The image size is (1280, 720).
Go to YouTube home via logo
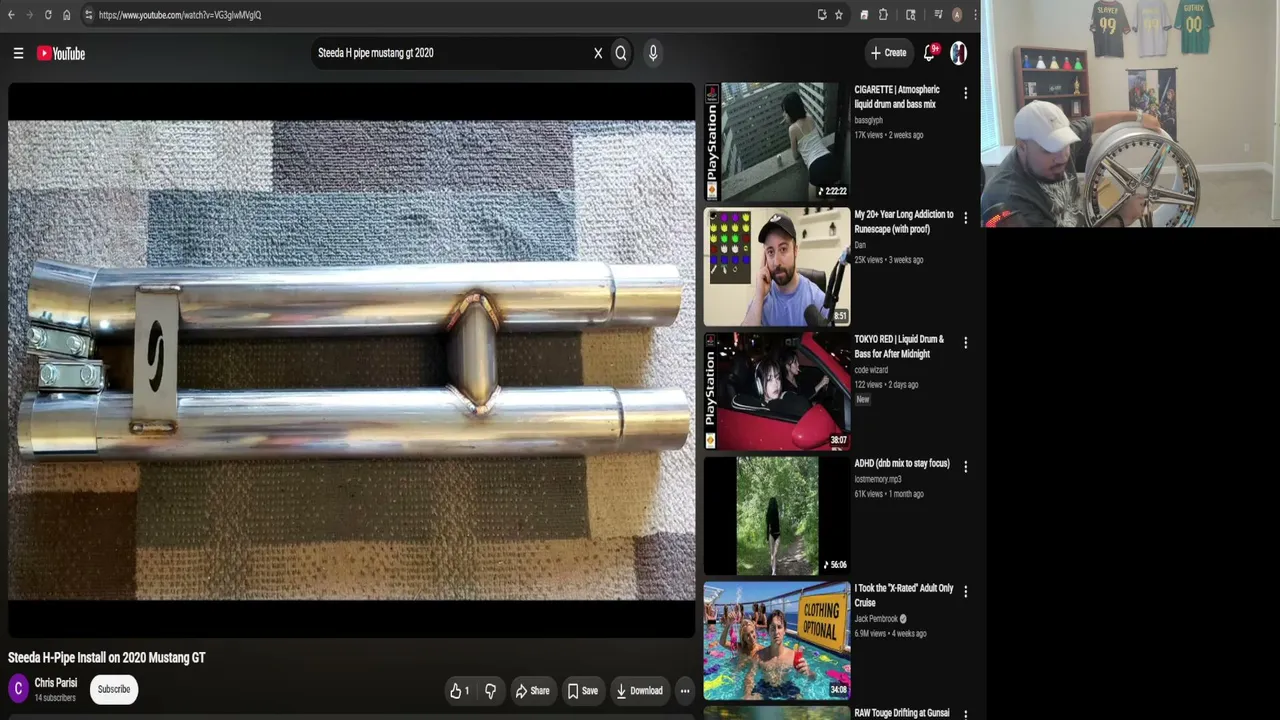pos(61,54)
